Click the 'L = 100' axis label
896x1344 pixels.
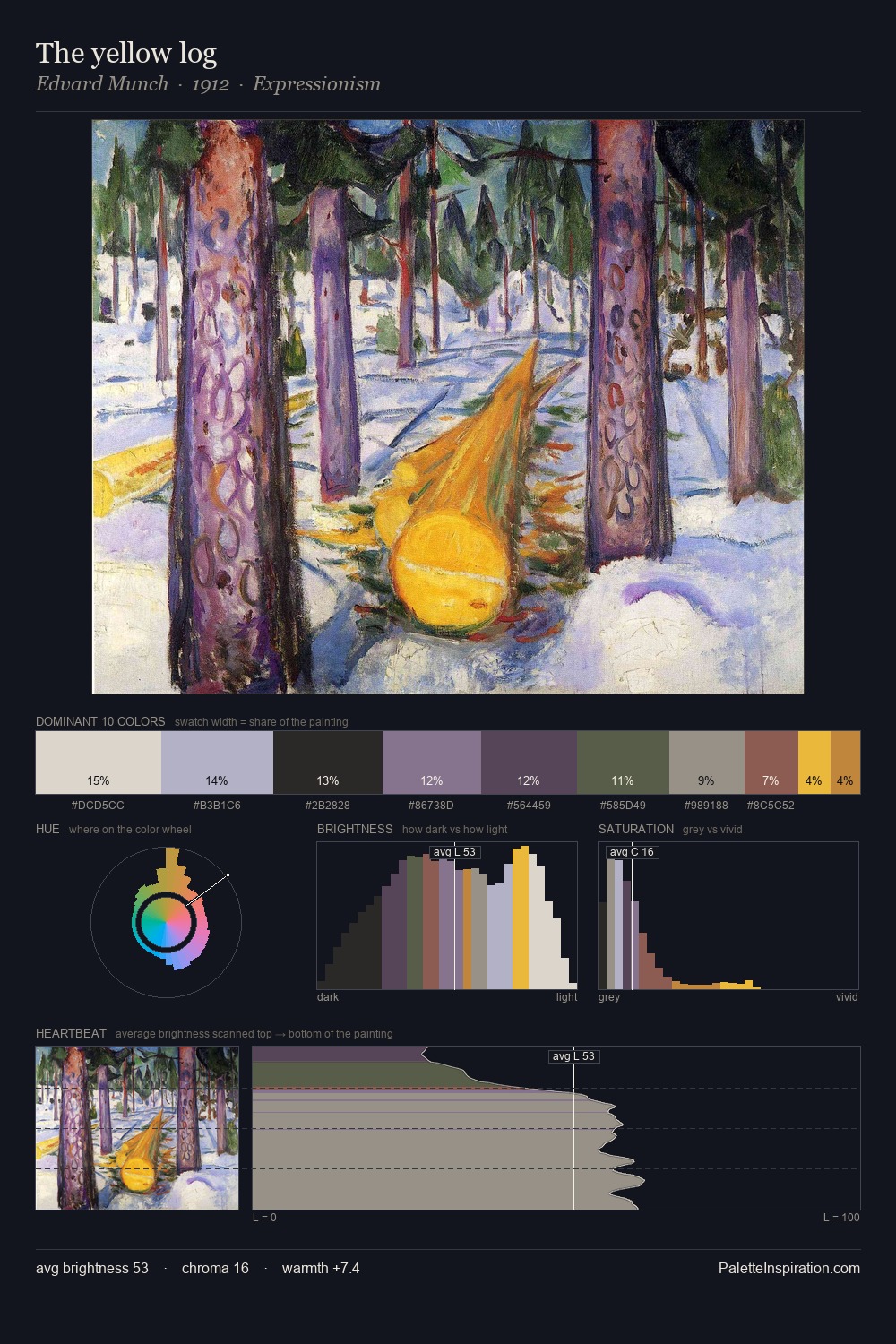click(x=841, y=1218)
